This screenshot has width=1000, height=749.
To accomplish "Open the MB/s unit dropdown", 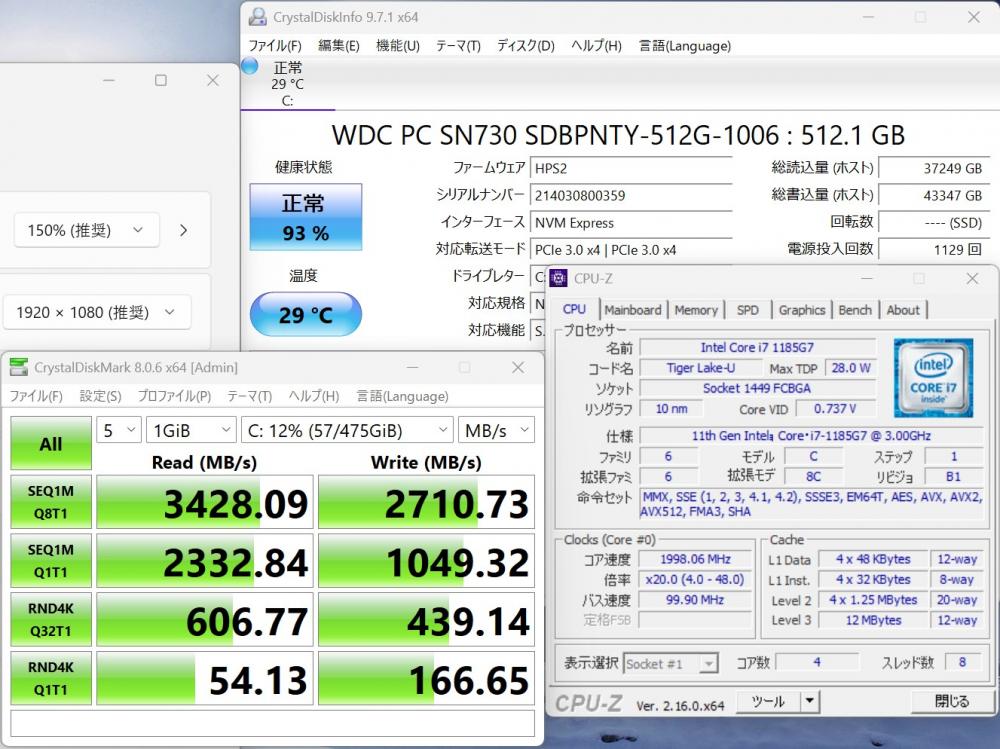I will tap(495, 430).
